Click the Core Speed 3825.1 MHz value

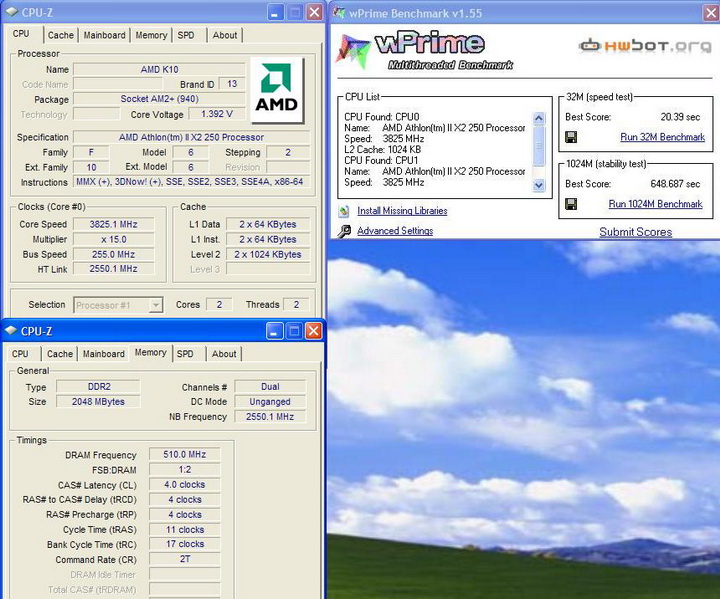pyautogui.click(x=113, y=224)
